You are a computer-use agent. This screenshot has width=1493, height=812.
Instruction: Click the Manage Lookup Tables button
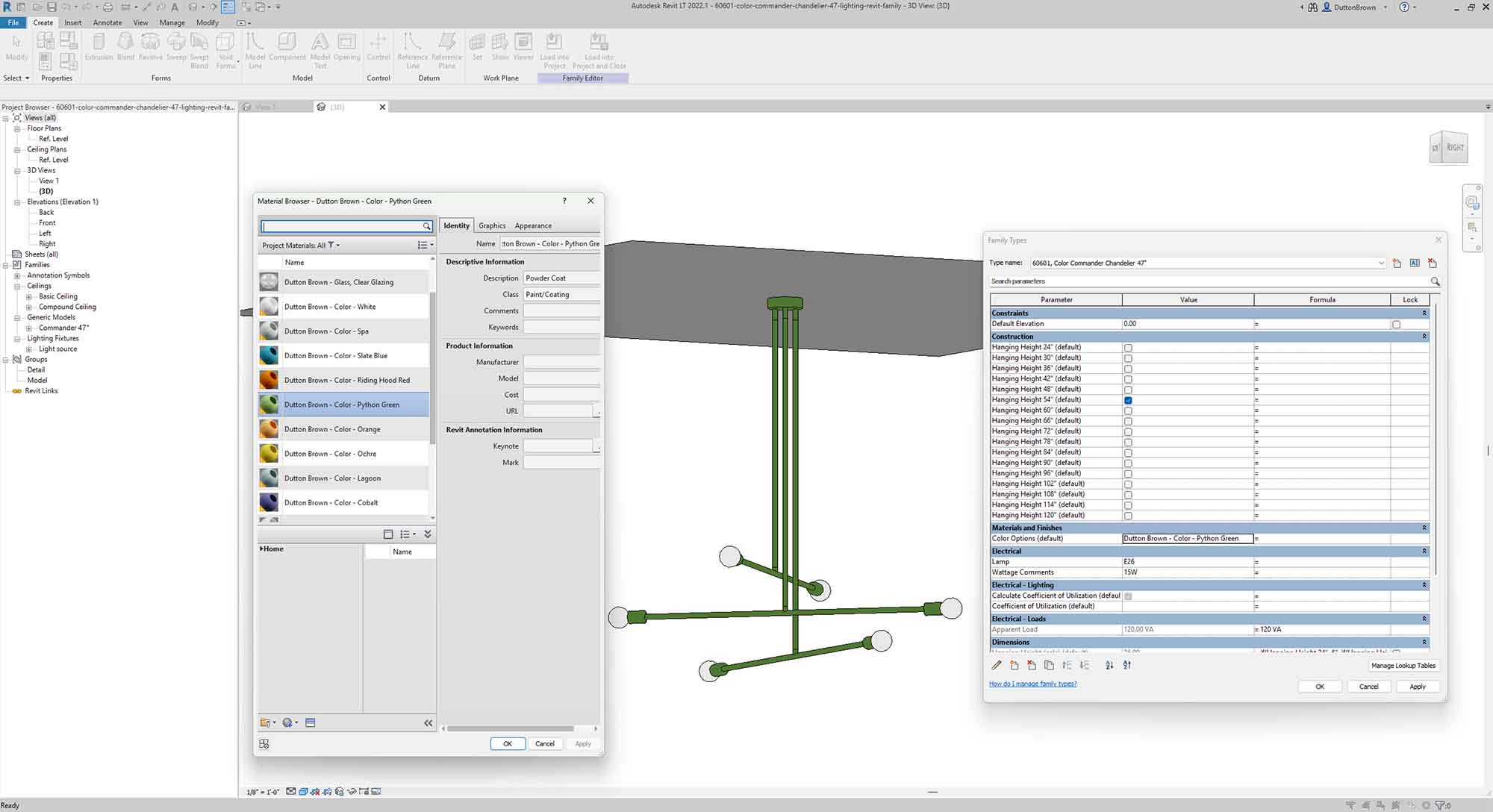tap(1403, 665)
